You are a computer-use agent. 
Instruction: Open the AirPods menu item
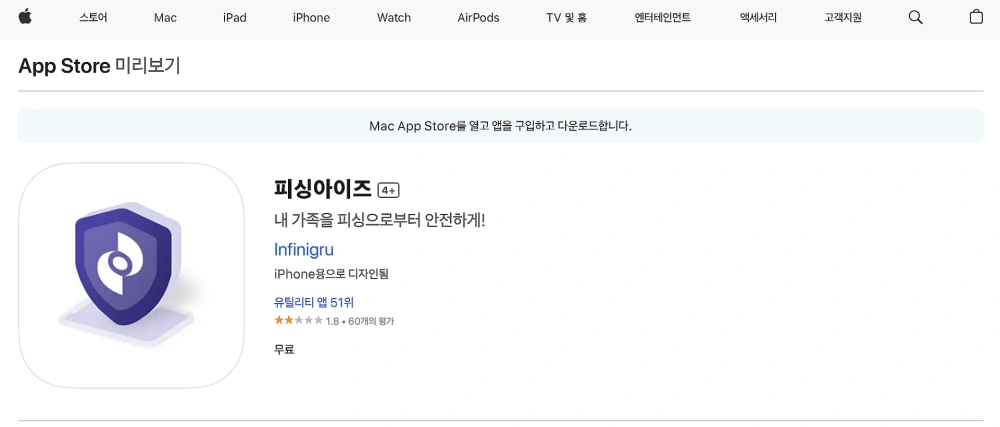[478, 18]
